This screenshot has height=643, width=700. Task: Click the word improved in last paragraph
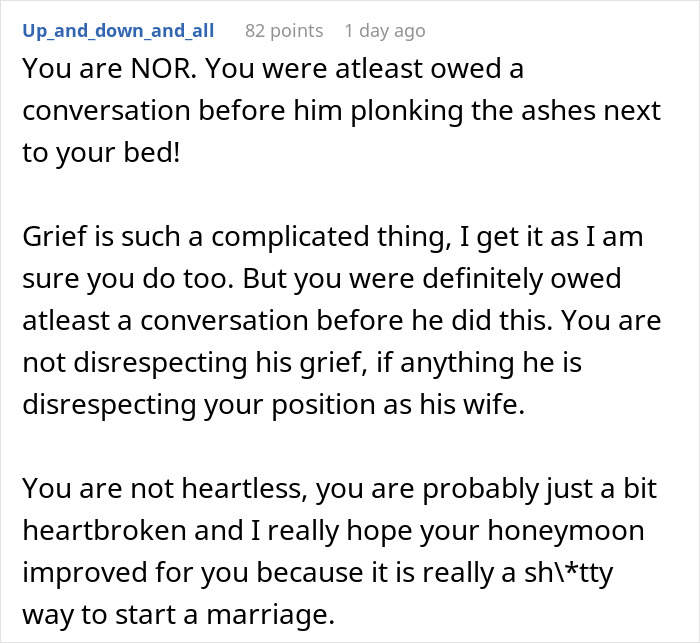coord(84,572)
